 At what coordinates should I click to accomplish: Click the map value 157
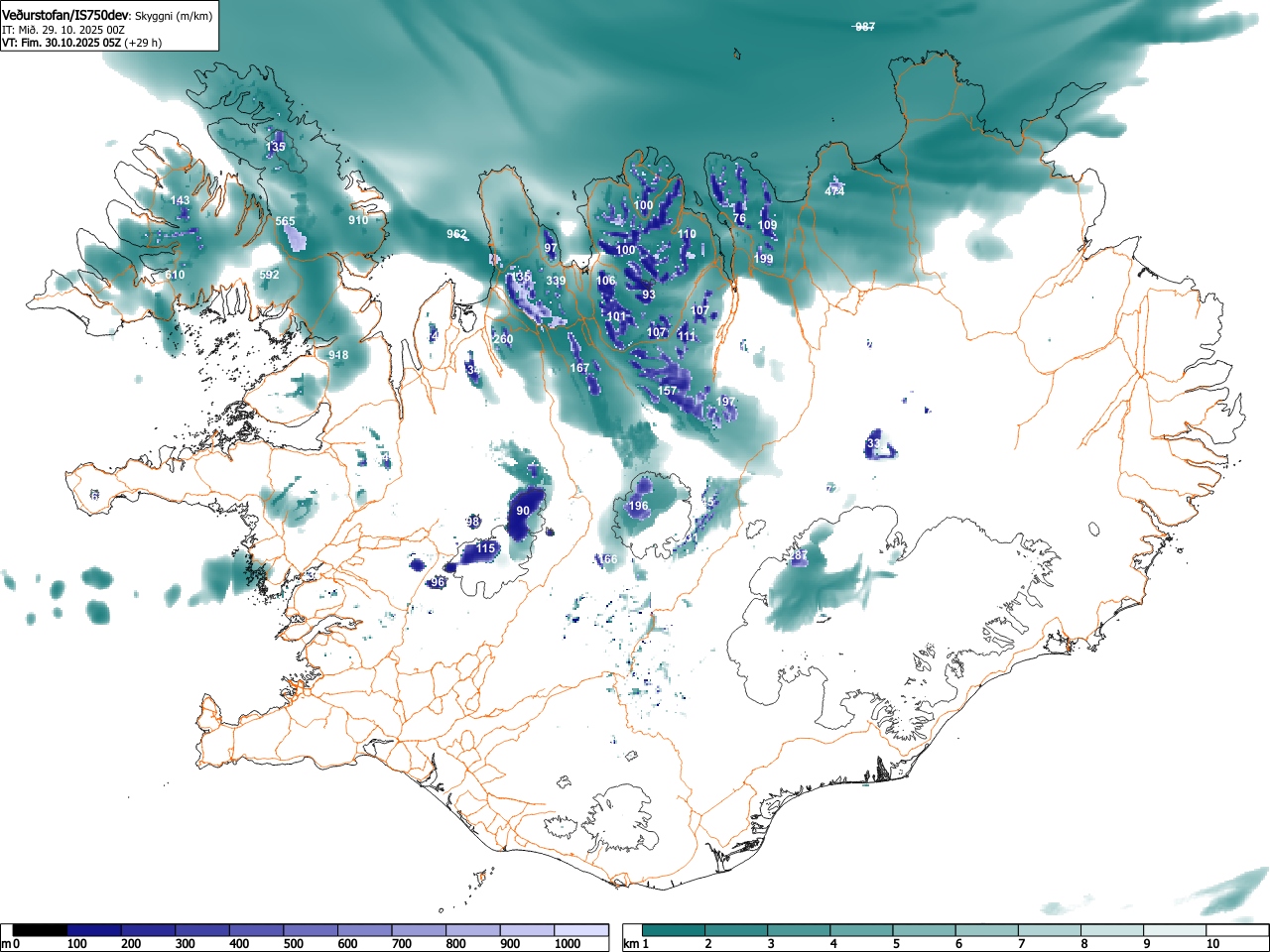point(667,391)
